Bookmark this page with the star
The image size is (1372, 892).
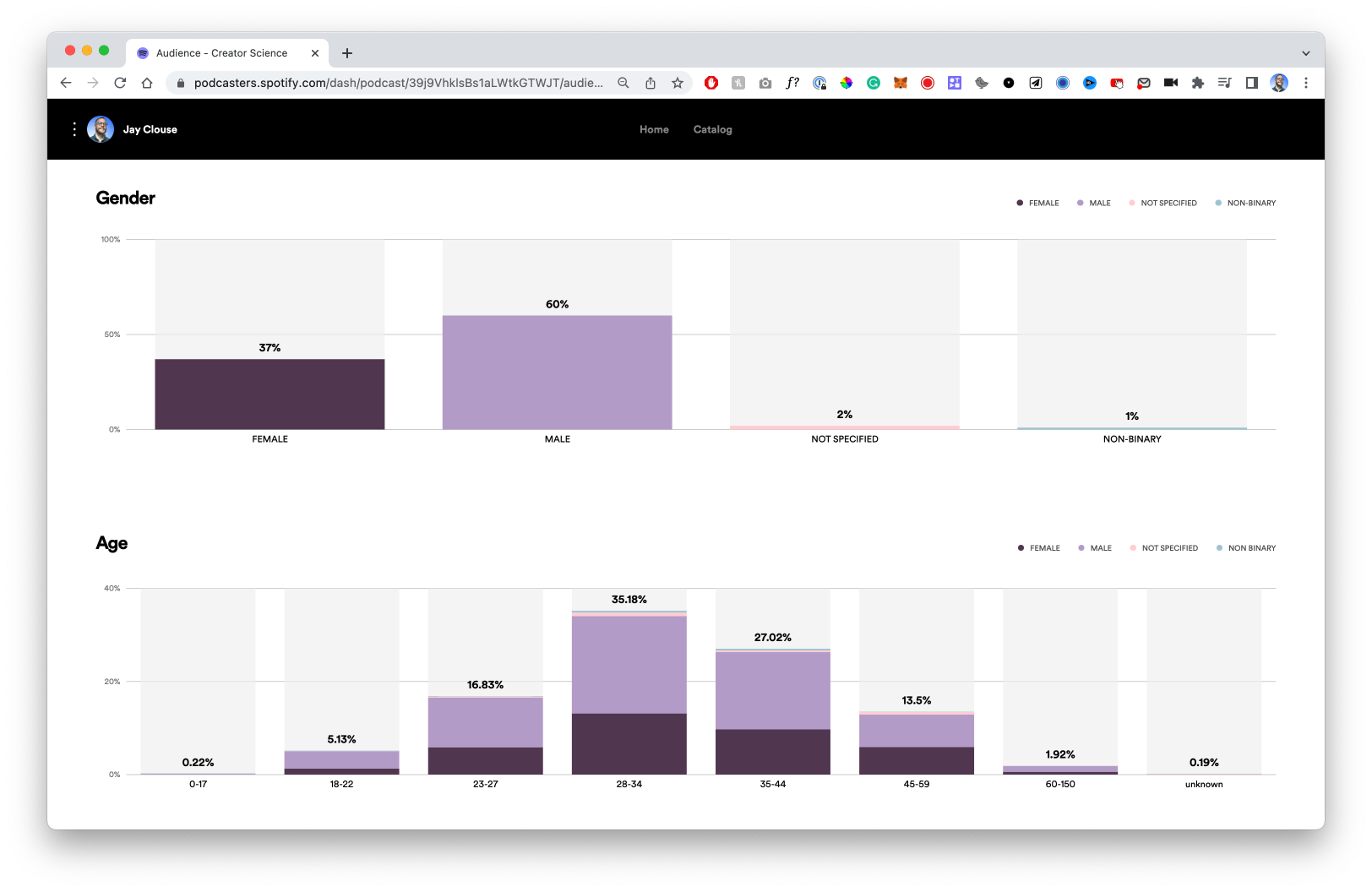click(678, 83)
